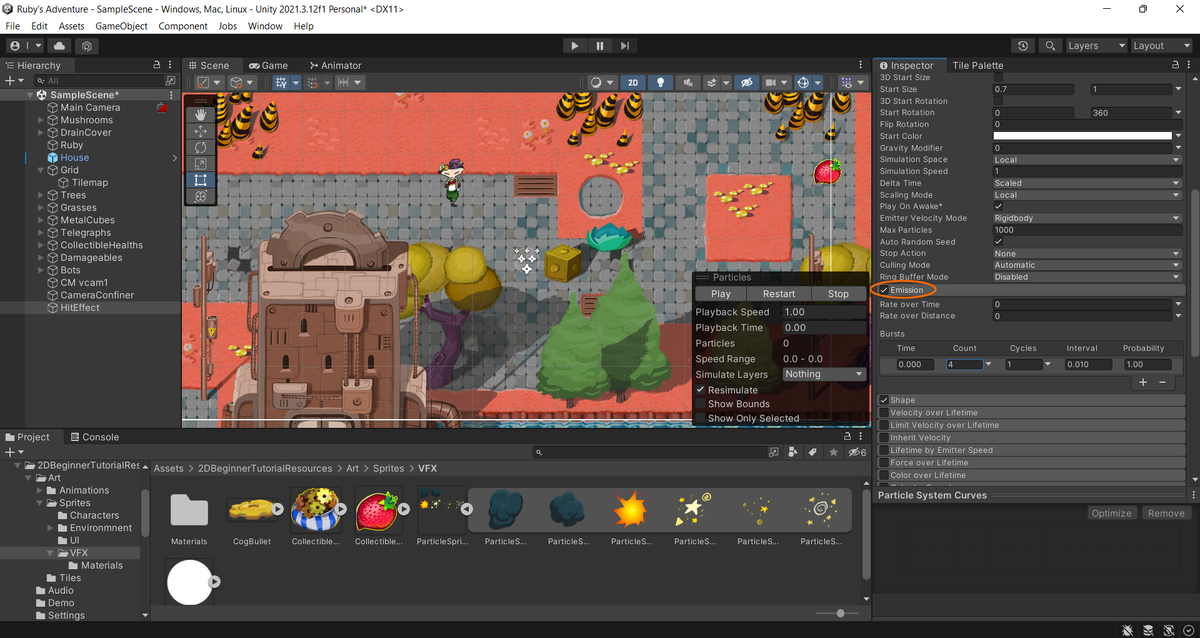Image resolution: width=1200 pixels, height=638 pixels.
Task: Select the Transform tool in the Scene view
Action: [200, 197]
